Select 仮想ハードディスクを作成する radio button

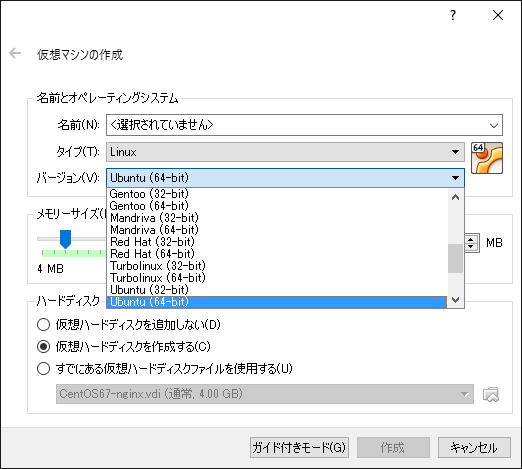coord(43,347)
